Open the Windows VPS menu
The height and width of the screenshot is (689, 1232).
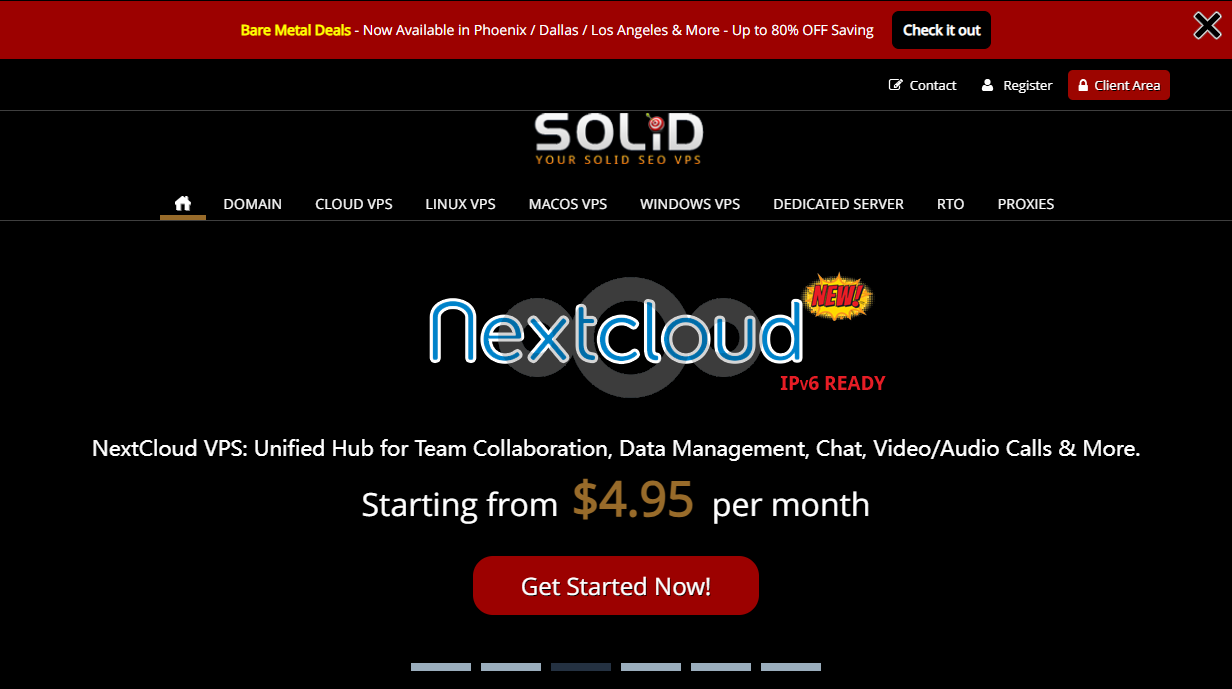690,204
